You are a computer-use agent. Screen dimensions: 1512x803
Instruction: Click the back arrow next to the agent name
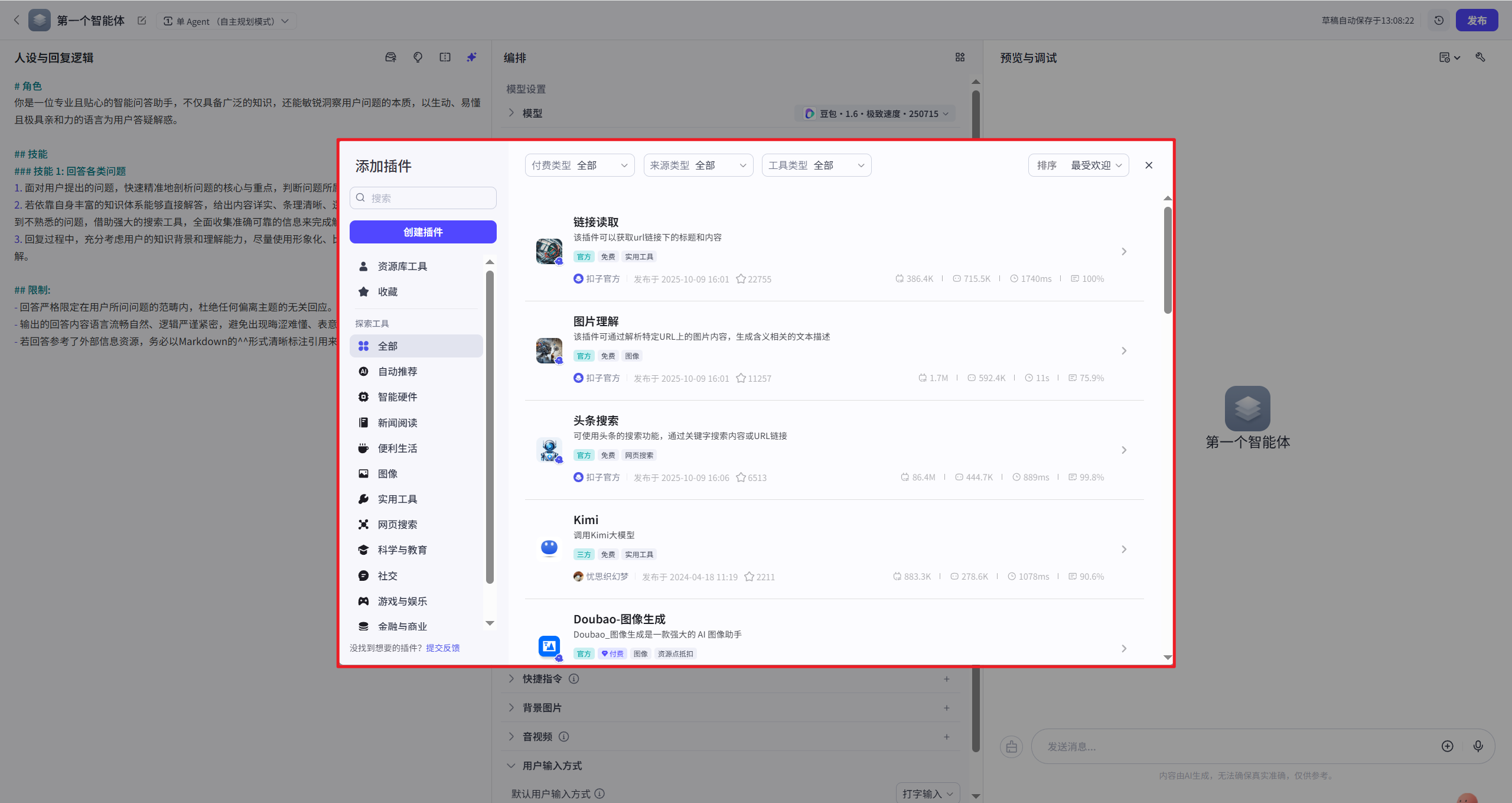click(x=17, y=19)
